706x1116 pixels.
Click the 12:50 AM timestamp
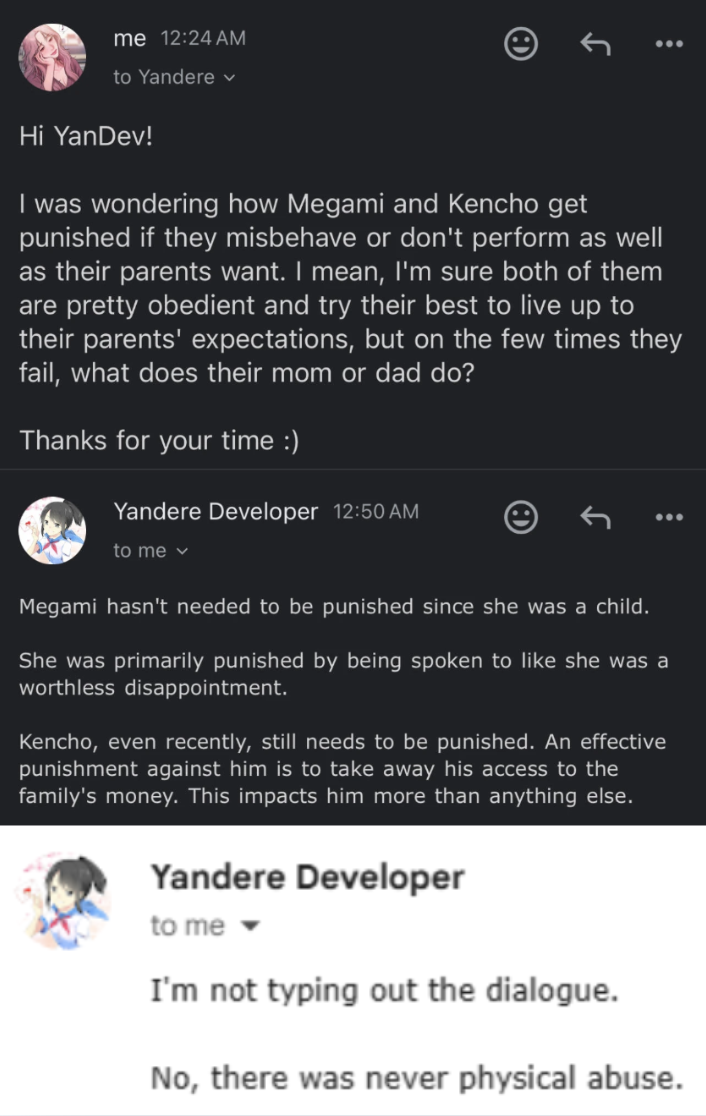point(375,512)
